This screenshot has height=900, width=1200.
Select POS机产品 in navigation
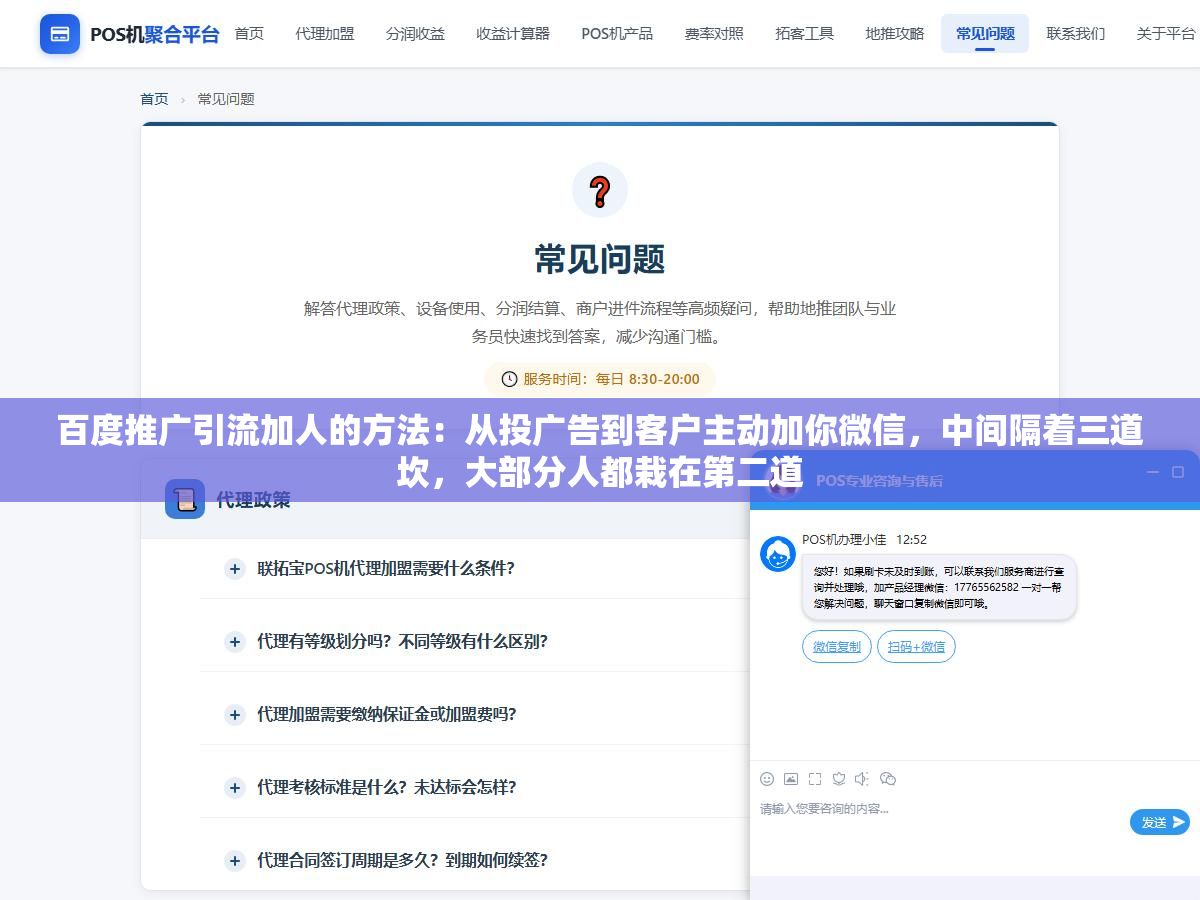617,34
